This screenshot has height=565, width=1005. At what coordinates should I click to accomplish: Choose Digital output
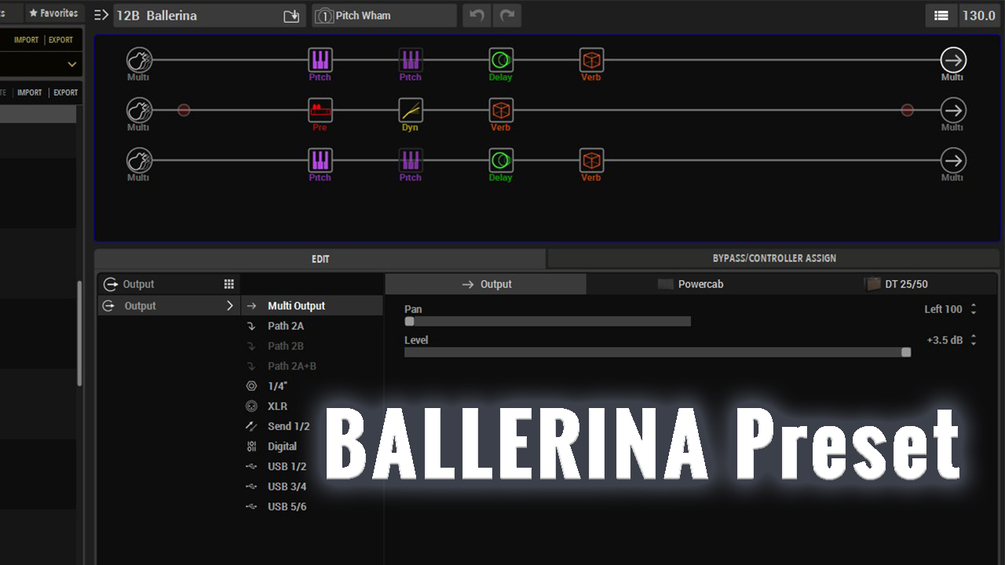click(282, 446)
